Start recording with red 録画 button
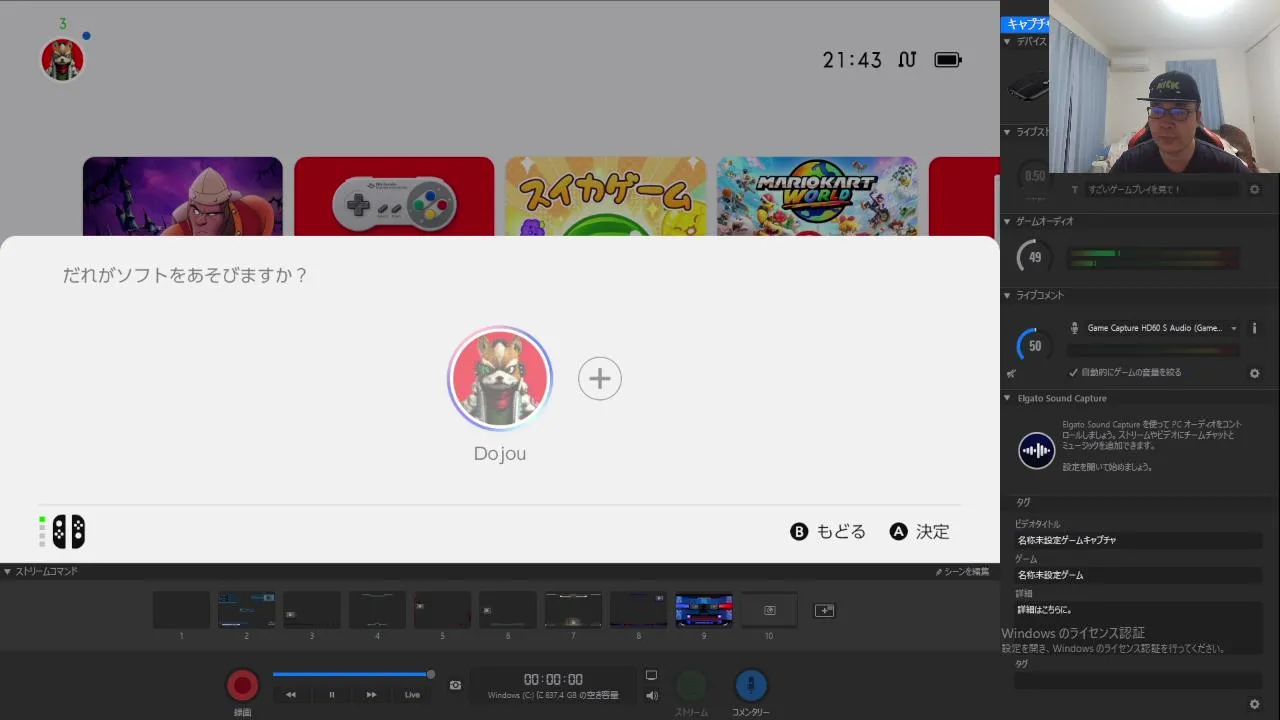Screen dimensions: 1280x720 [x=242, y=686]
